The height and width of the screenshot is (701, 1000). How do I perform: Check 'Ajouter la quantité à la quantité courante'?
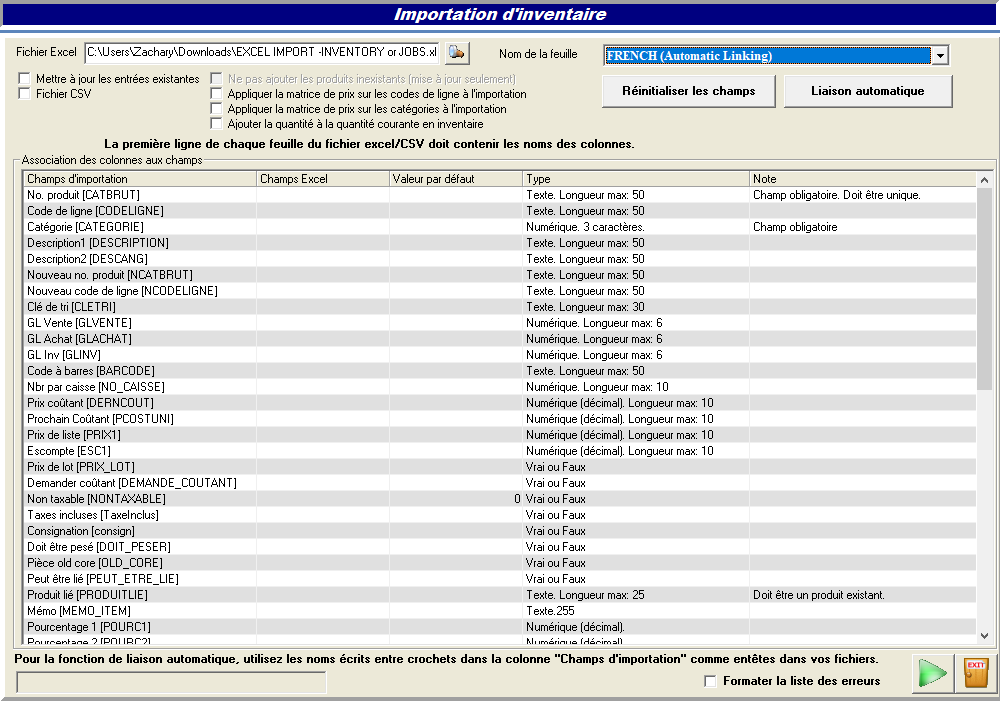[x=216, y=124]
